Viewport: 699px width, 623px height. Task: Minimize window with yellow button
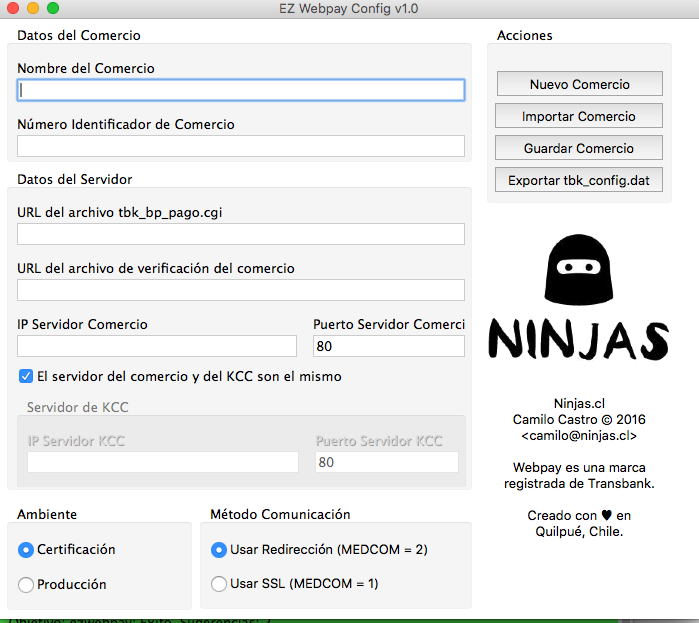click(x=33, y=8)
